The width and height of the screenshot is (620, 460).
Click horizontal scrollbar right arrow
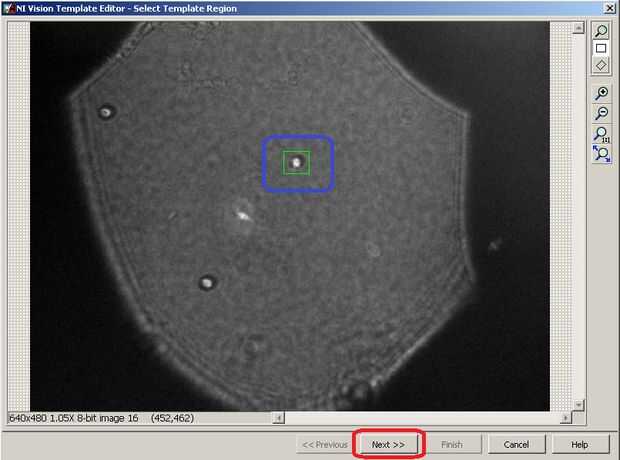click(566, 418)
